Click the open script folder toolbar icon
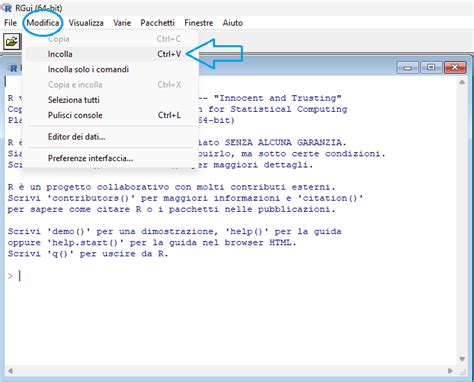The image size is (474, 382). pyautogui.click(x=12, y=42)
